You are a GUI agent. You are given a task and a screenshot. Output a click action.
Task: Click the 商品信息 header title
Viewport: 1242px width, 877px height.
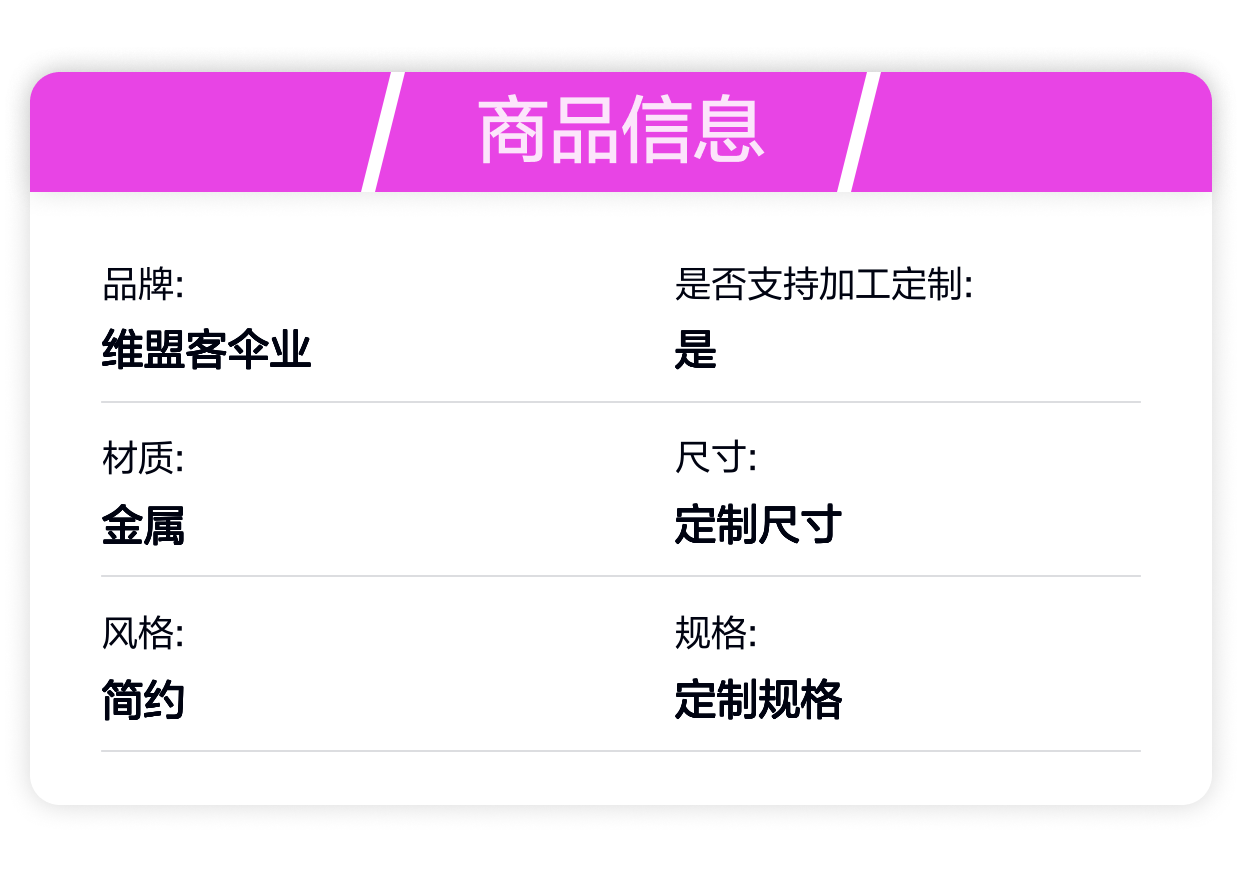621,131
